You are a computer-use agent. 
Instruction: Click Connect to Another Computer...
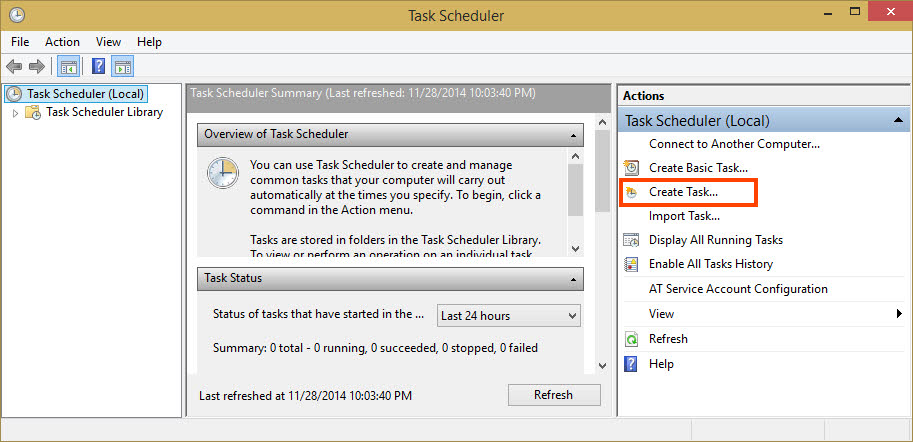[x=734, y=143]
